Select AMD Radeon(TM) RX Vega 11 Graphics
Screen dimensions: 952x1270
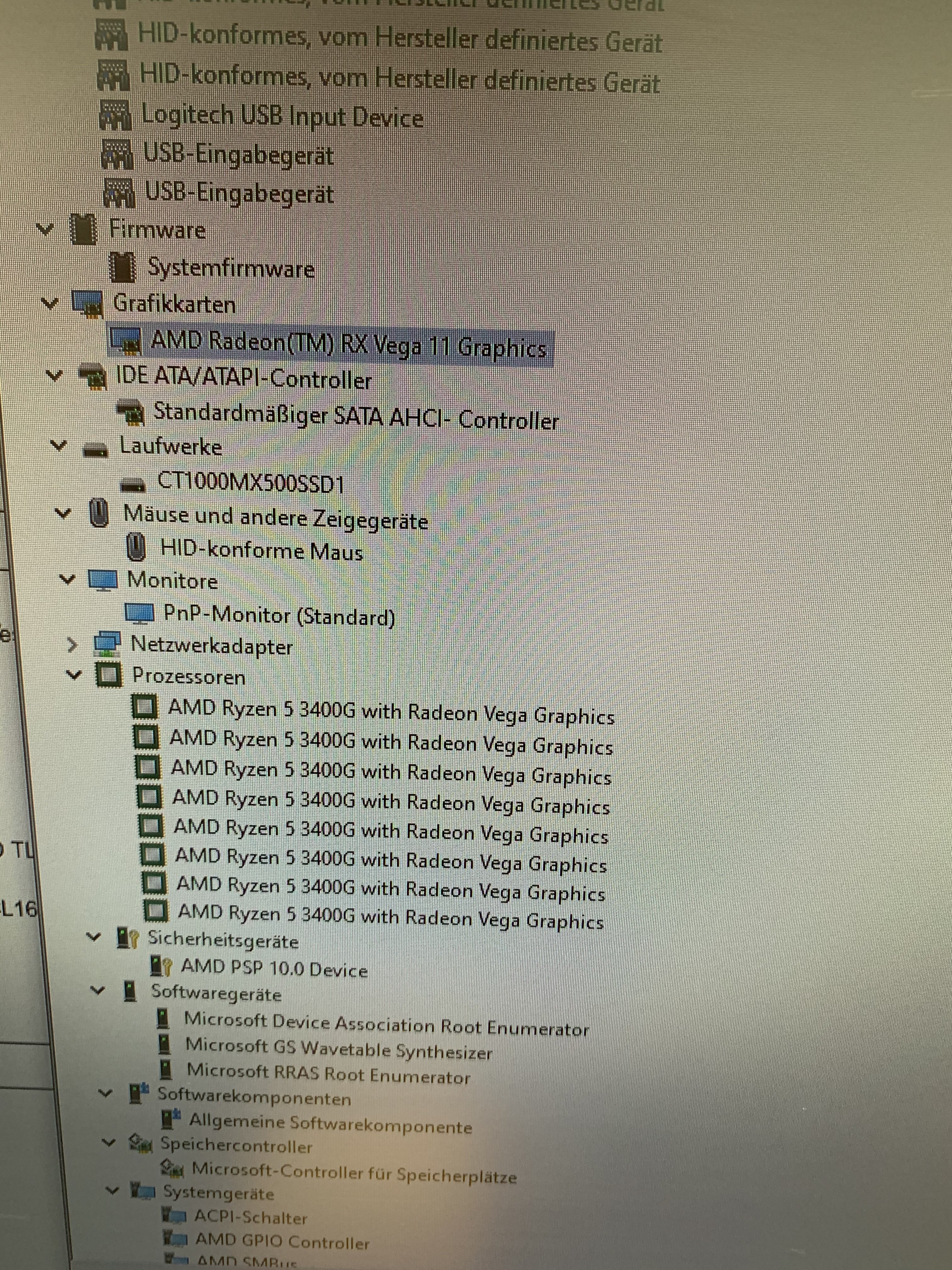tap(348, 346)
